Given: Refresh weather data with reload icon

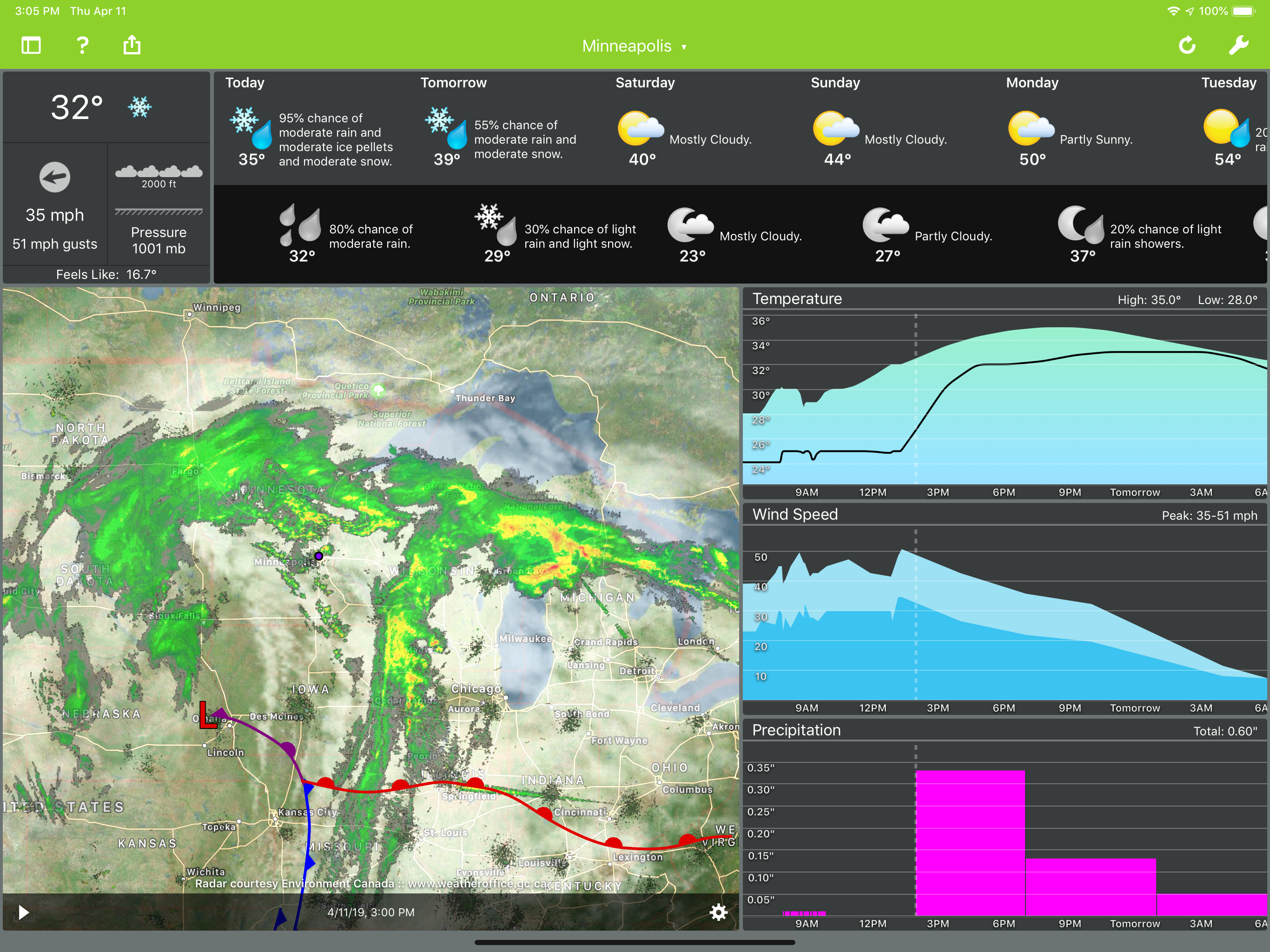Looking at the screenshot, I should click(1187, 46).
